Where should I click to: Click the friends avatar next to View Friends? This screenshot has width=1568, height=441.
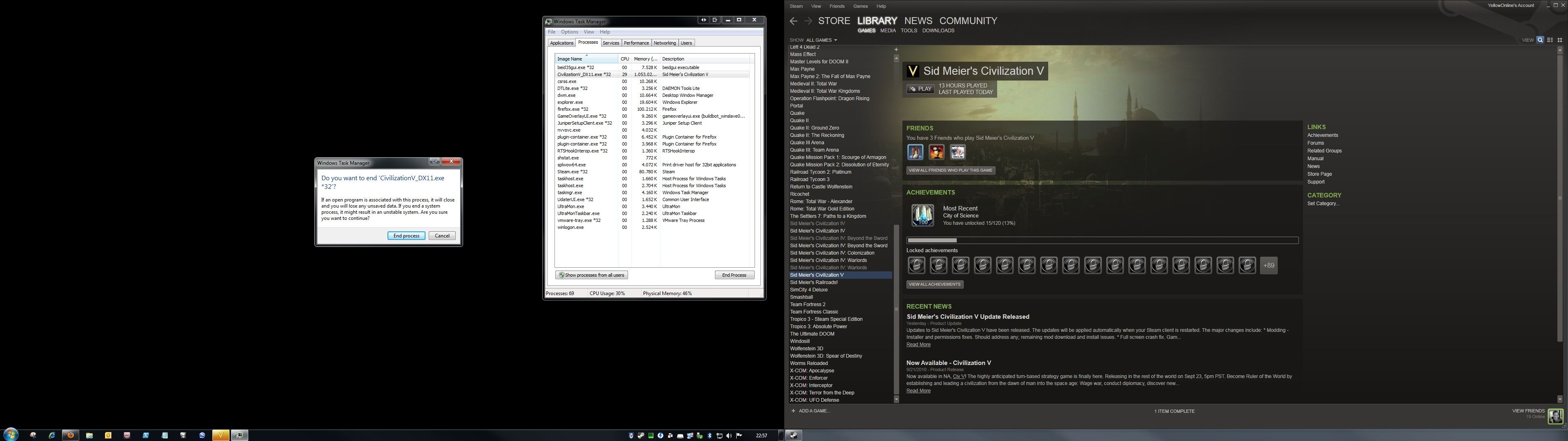click(1555, 416)
